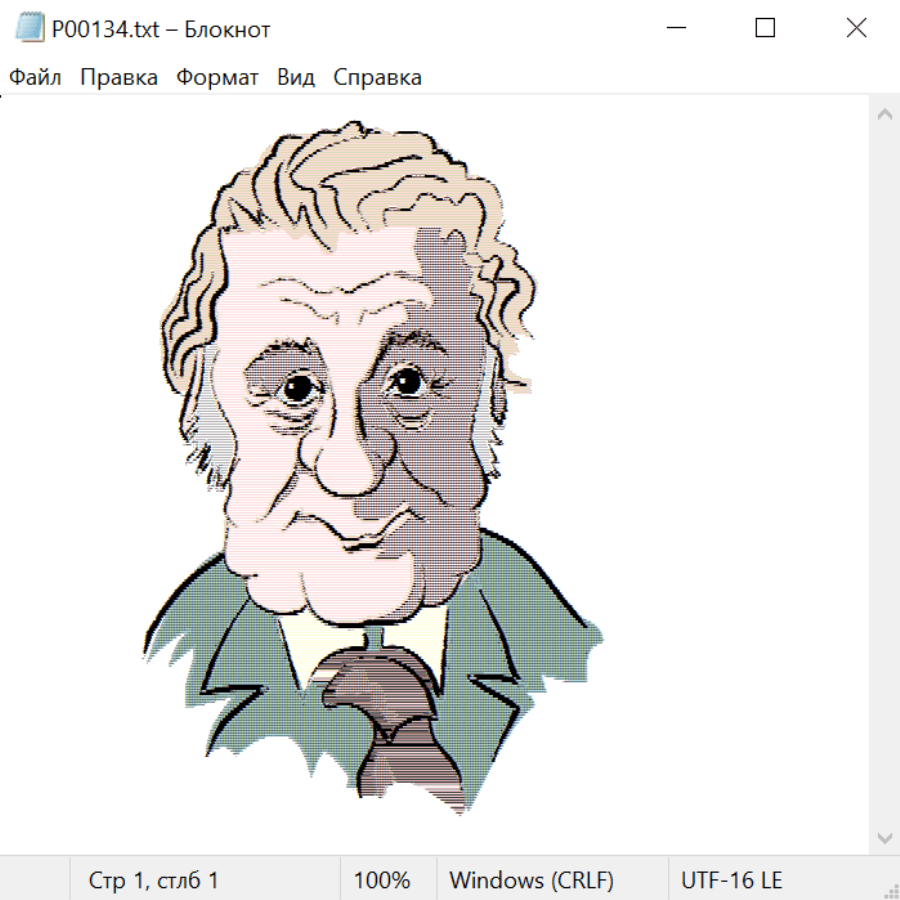Click the P00134.txt title bar text
Viewport: 900px width, 900px height.
point(161,29)
